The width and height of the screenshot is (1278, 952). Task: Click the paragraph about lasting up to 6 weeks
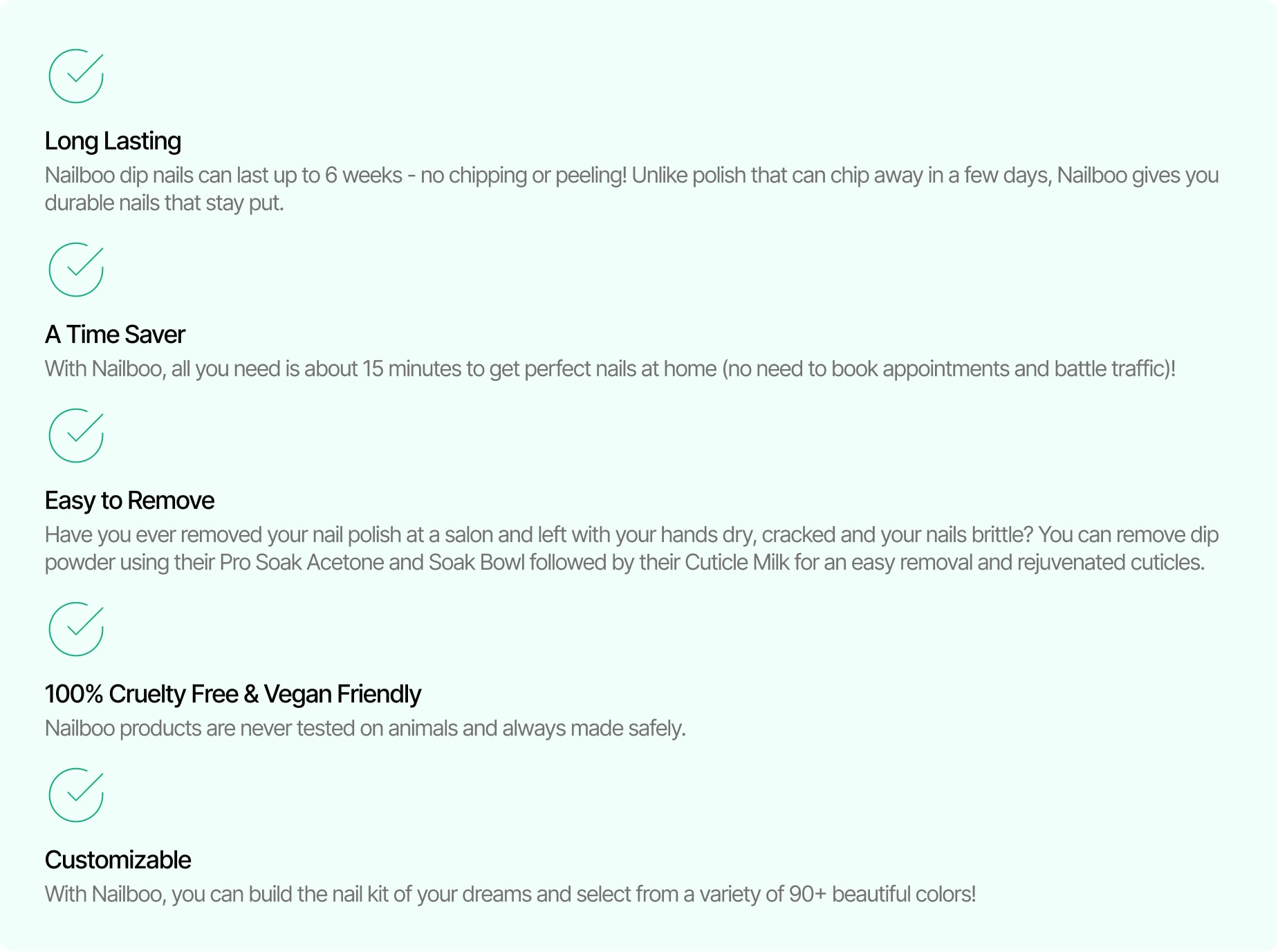tap(631, 189)
